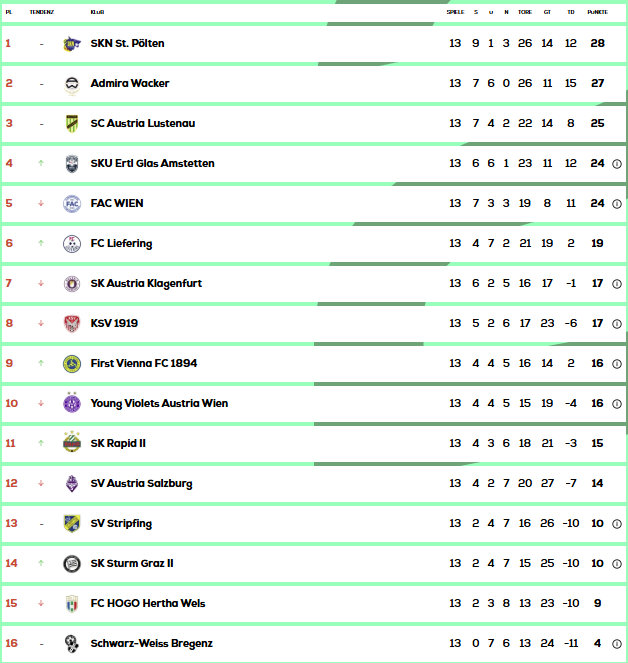The height and width of the screenshot is (663, 628).
Task: Click the SPIELE column header
Action: 455,12
